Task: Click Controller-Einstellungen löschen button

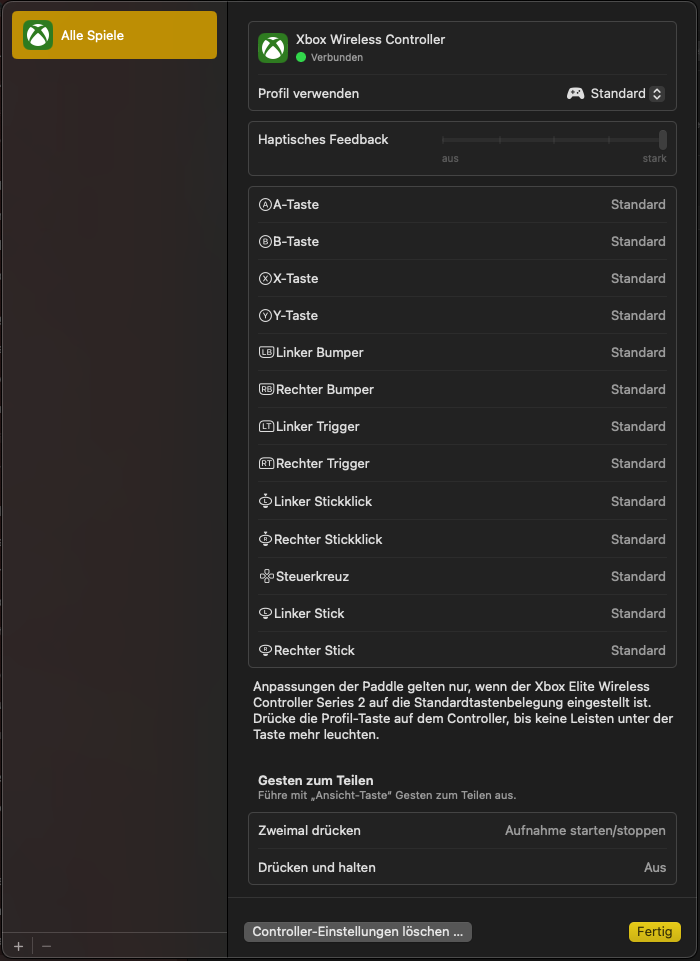Action: pyautogui.click(x=357, y=932)
